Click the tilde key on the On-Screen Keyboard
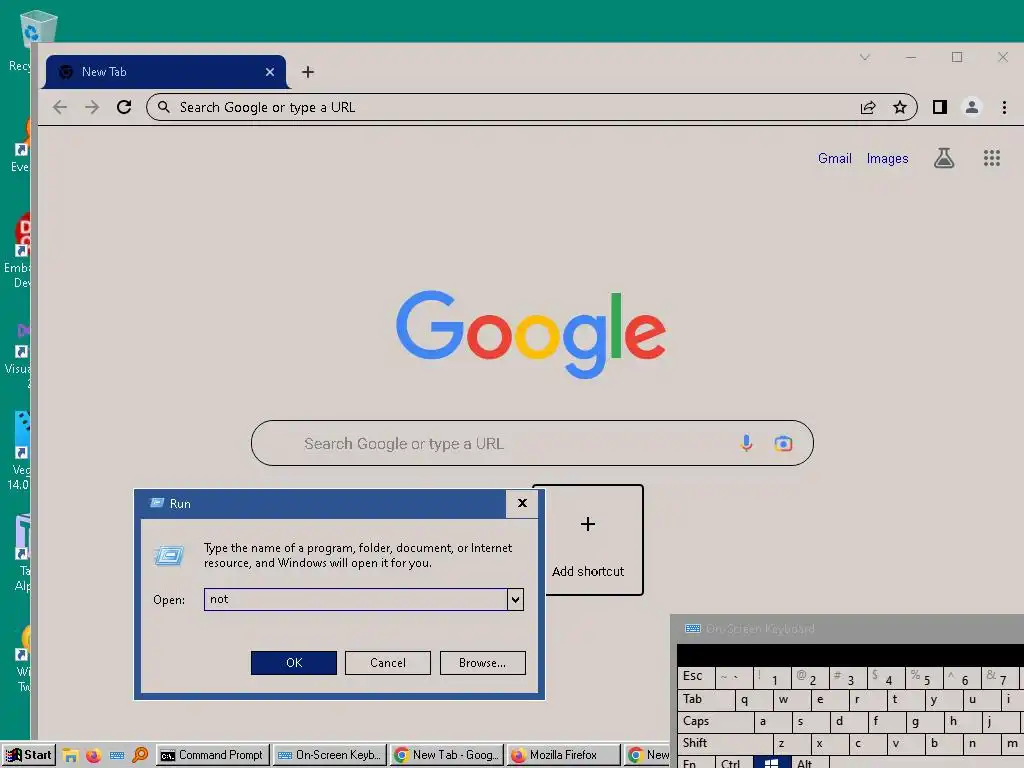This screenshot has height=768, width=1024. [734, 677]
